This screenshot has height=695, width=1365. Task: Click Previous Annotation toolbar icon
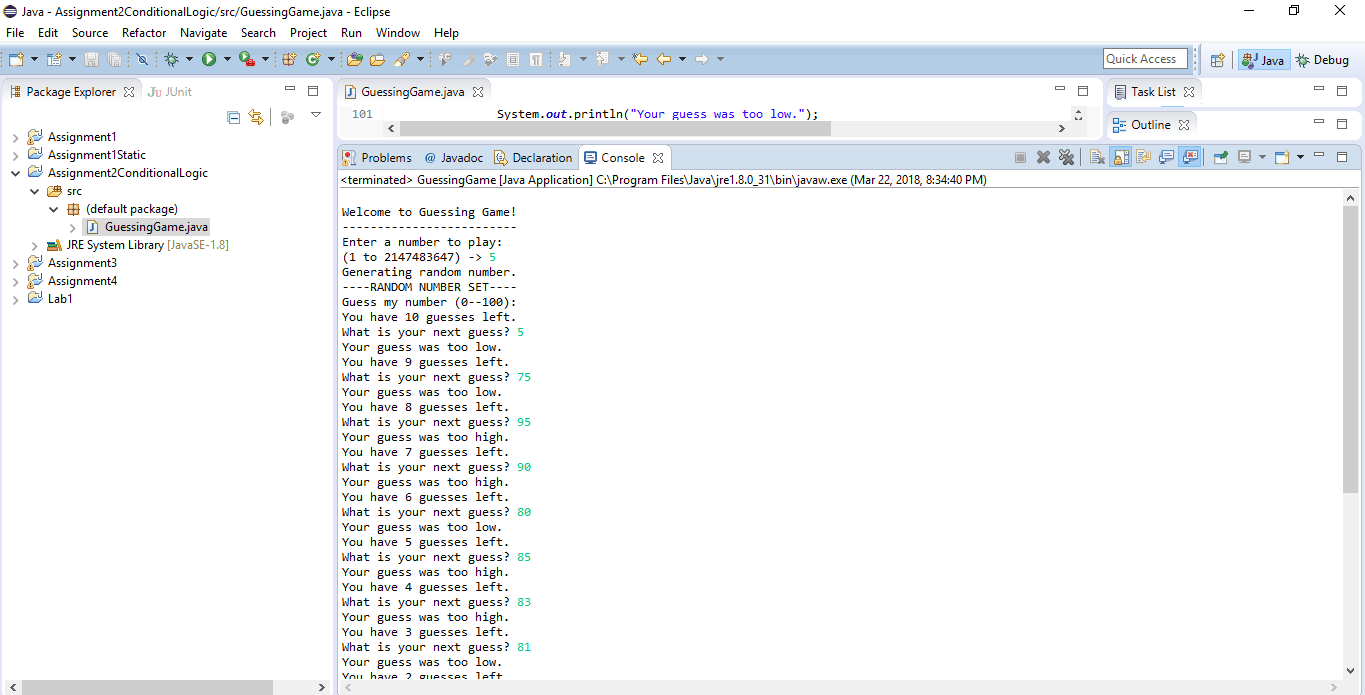(601, 60)
